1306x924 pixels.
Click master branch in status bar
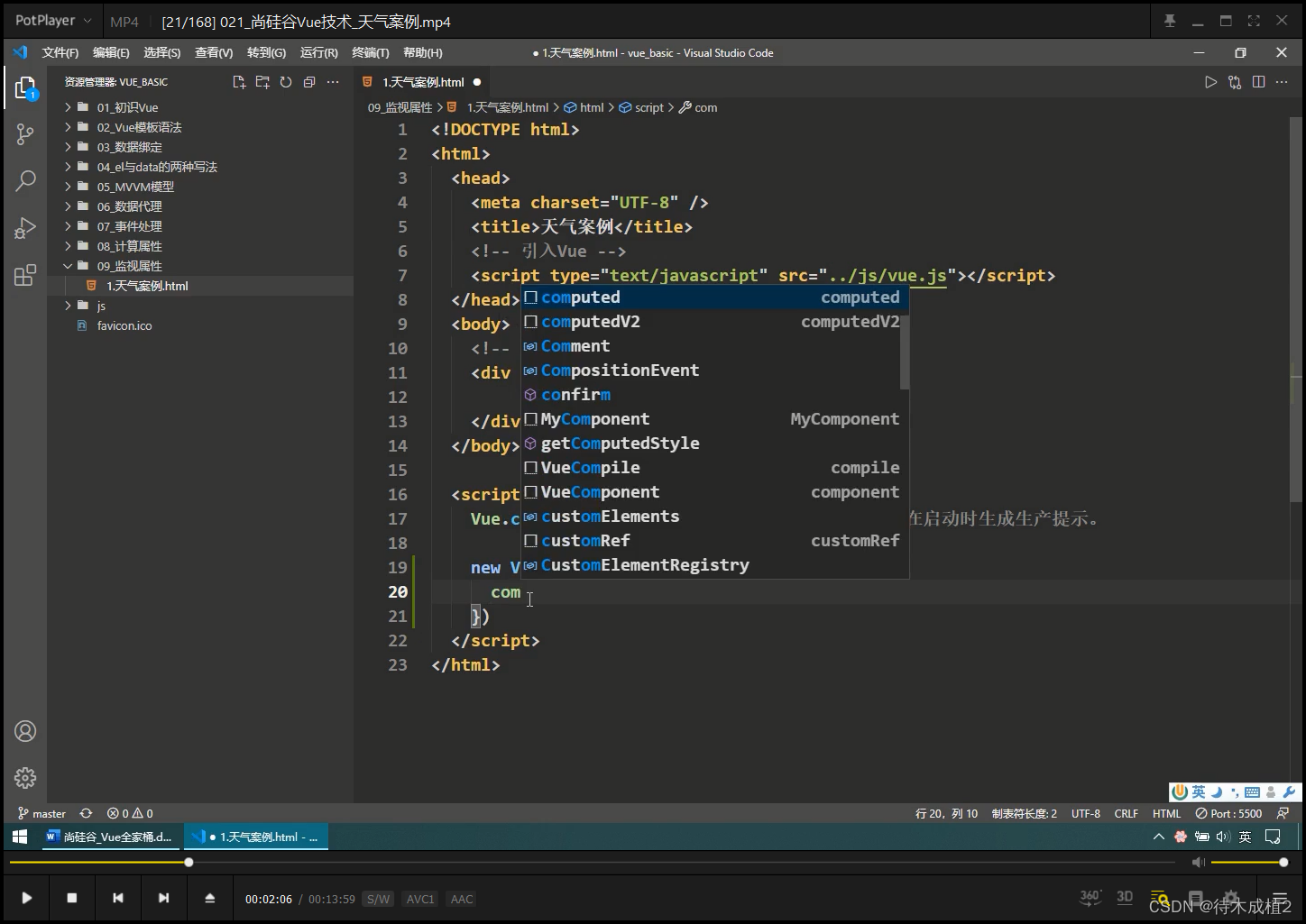click(x=42, y=813)
